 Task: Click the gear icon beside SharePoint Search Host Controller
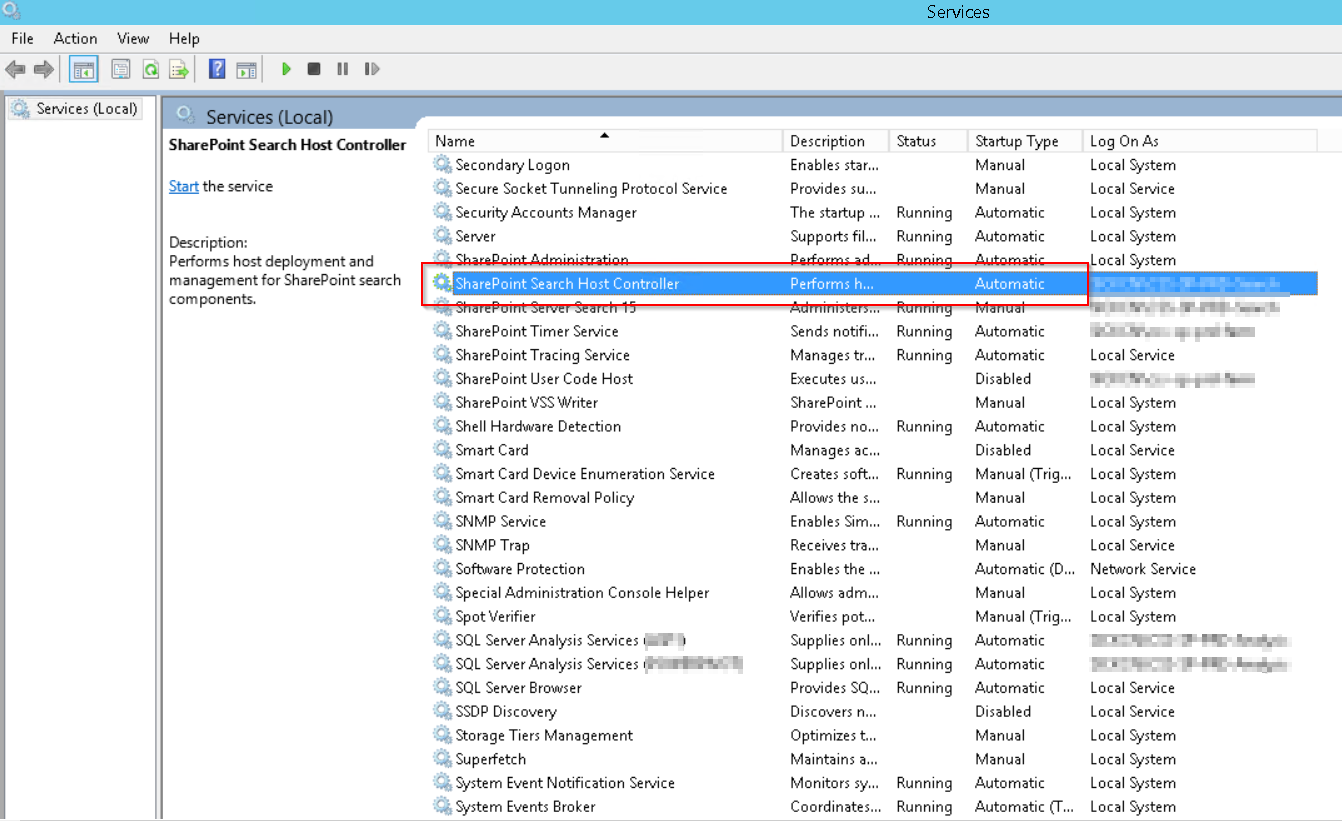[441, 283]
